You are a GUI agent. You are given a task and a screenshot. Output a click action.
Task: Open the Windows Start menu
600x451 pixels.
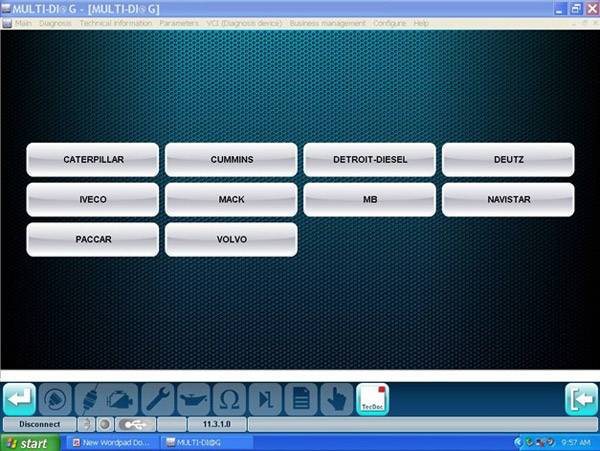click(27, 442)
